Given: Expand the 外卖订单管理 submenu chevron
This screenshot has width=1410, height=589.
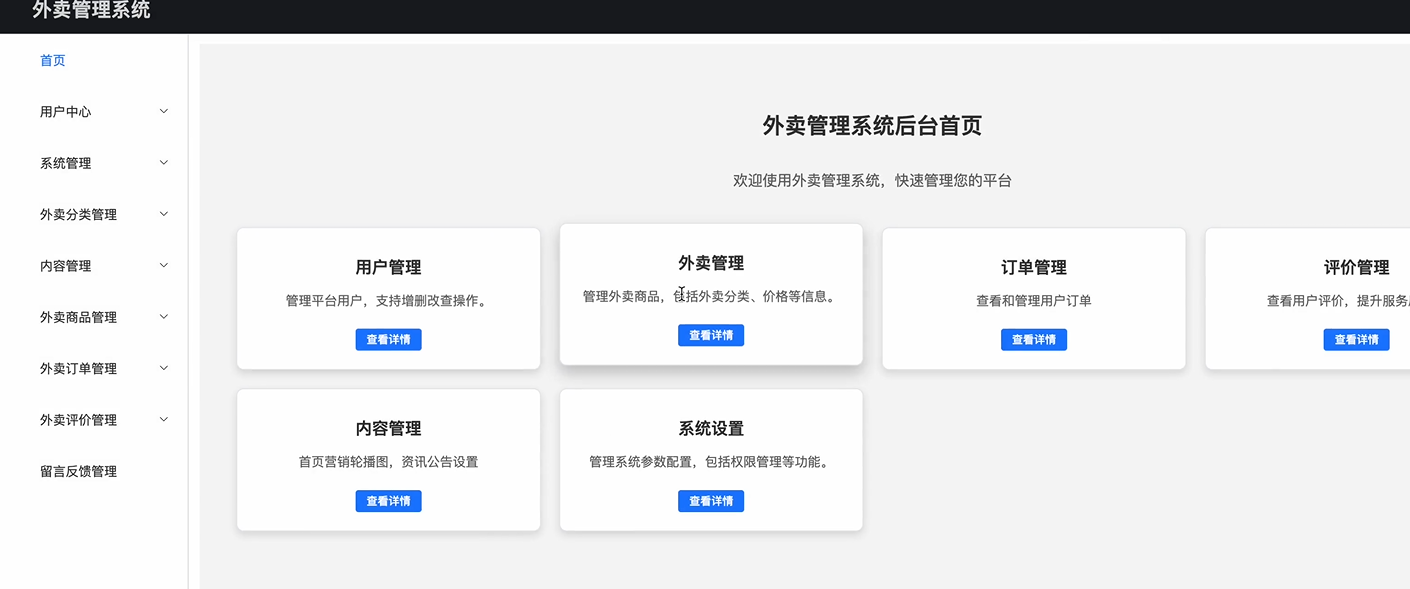Looking at the screenshot, I should click(164, 368).
